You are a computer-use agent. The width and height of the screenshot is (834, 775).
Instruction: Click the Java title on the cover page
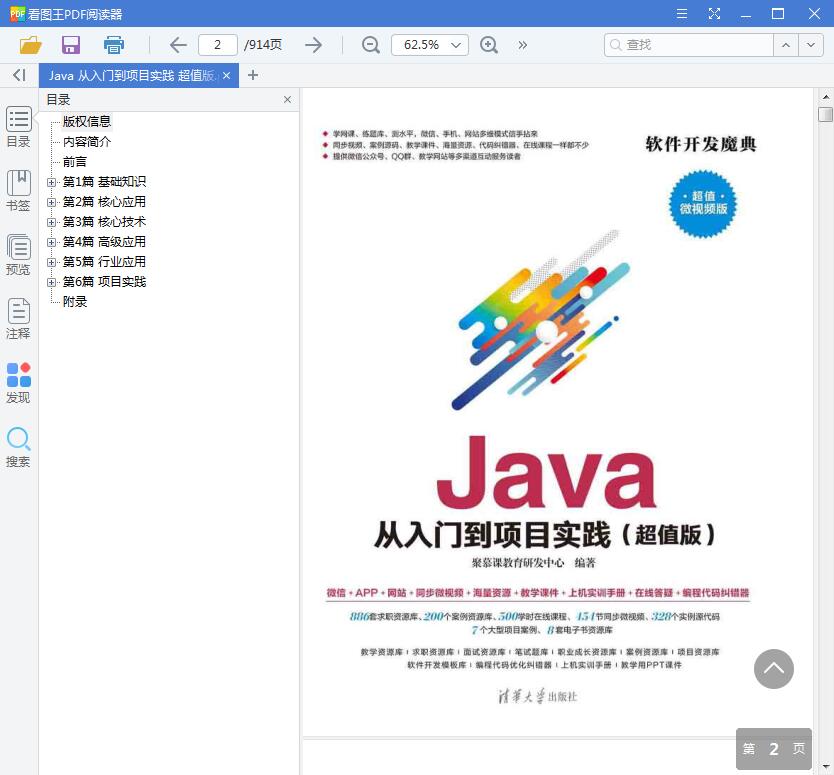click(546, 472)
